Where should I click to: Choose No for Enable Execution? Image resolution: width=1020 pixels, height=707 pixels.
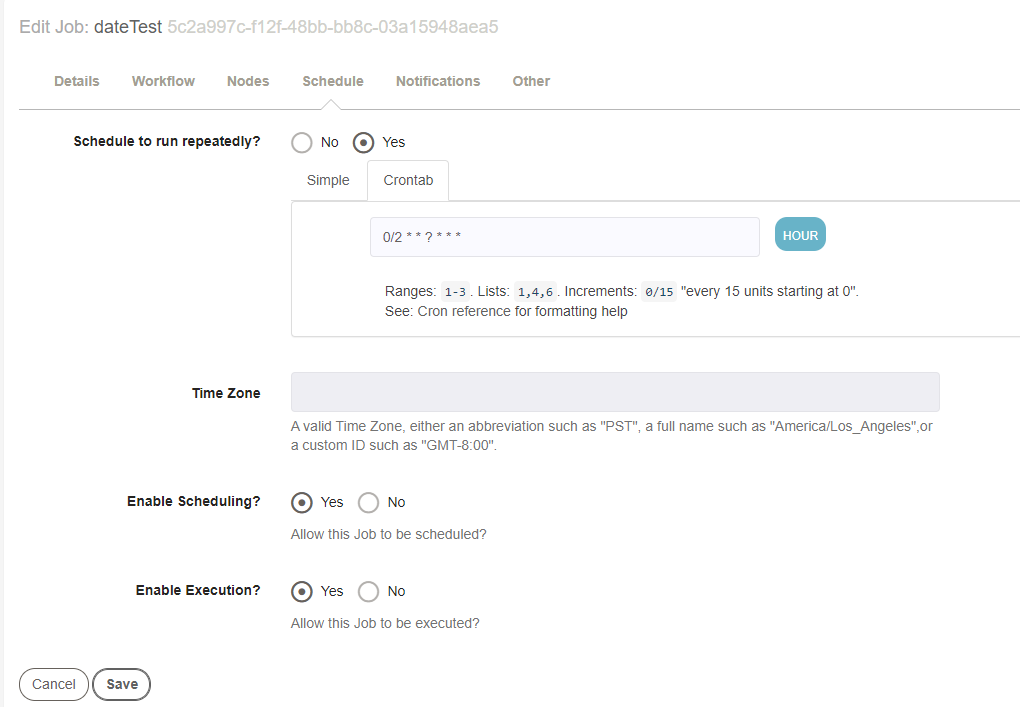pyautogui.click(x=368, y=592)
